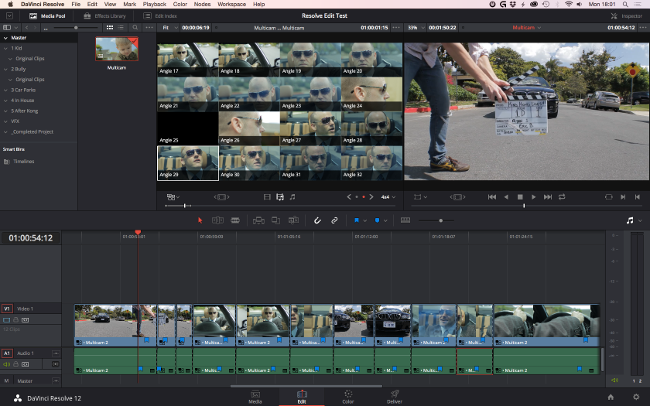Viewport: 650px width, 406px height.
Task: Select Angle 24 in multicam viewer
Action: pos(372,94)
